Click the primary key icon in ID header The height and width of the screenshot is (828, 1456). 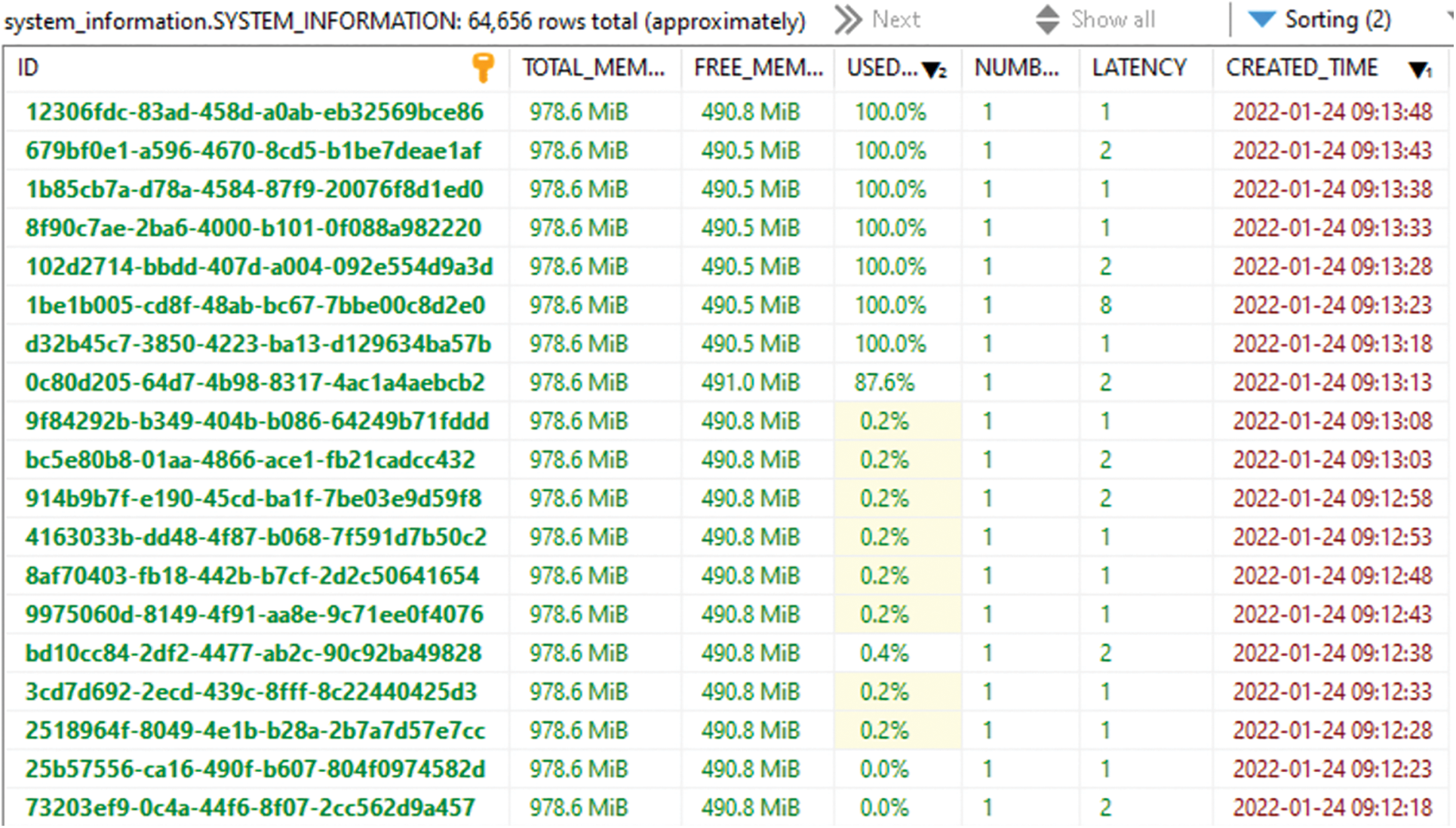tap(483, 68)
